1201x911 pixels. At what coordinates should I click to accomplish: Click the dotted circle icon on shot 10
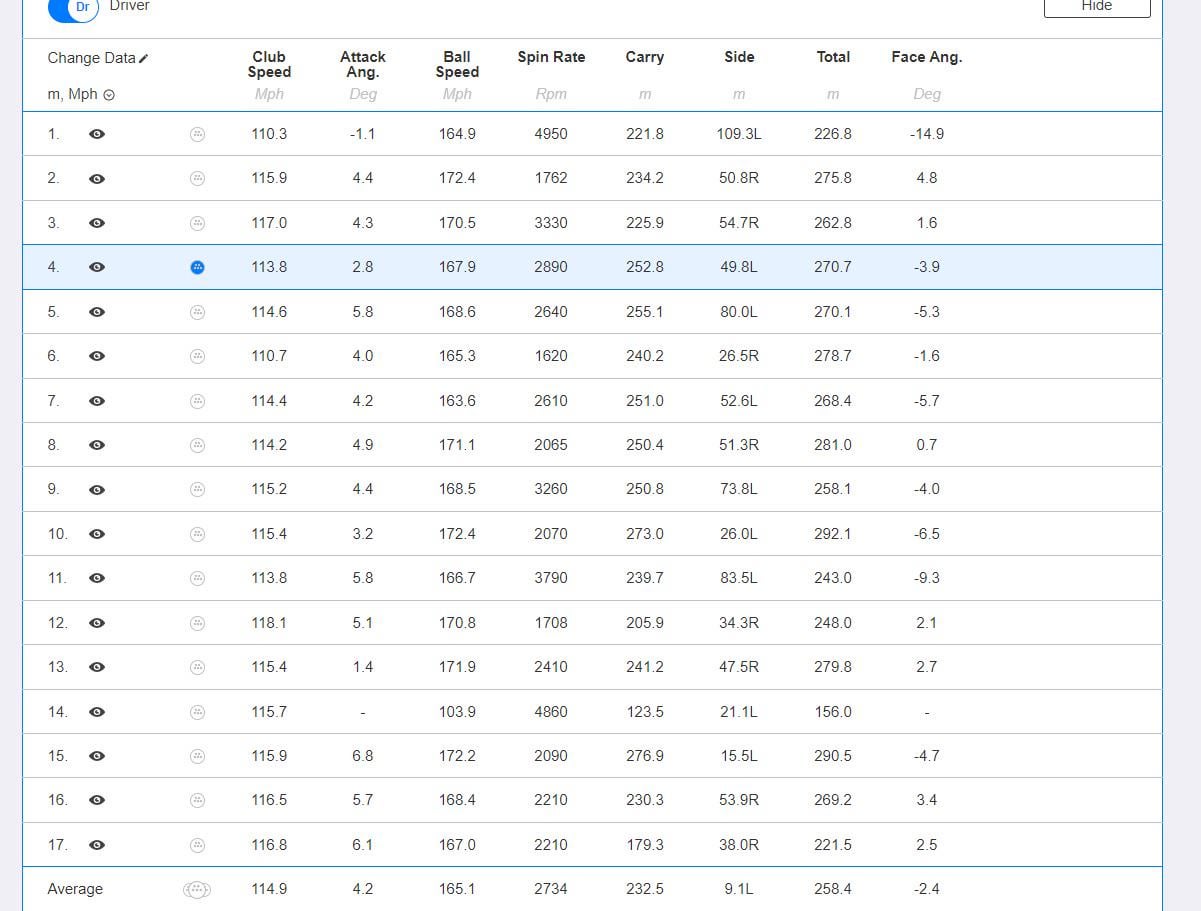point(197,534)
